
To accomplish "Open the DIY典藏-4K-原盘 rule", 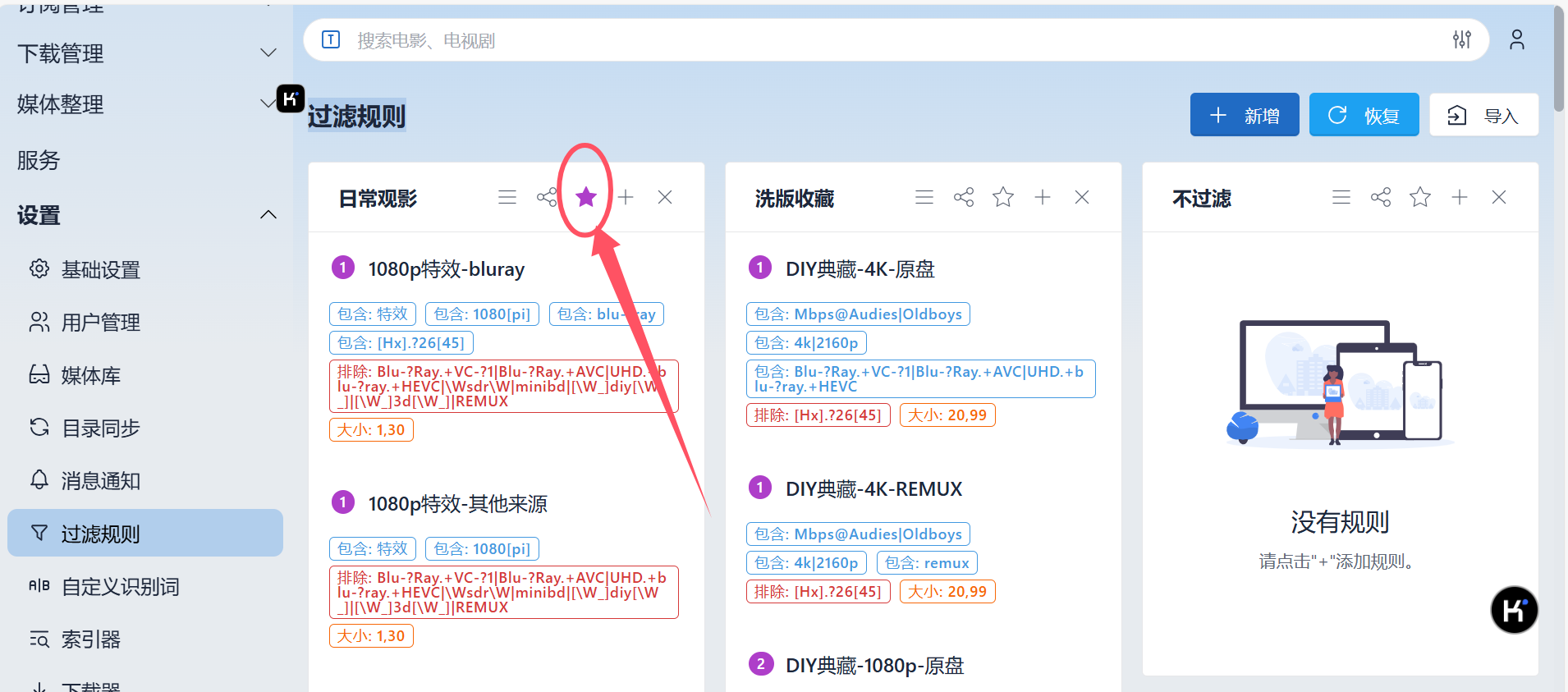I will coord(860,268).
